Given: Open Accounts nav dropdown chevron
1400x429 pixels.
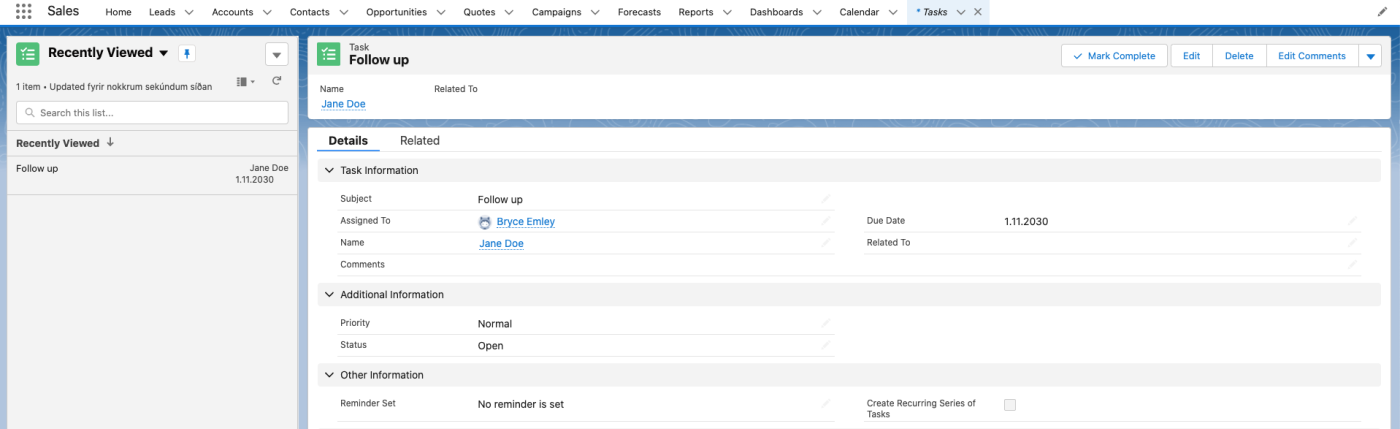Looking at the screenshot, I should click(x=267, y=12).
